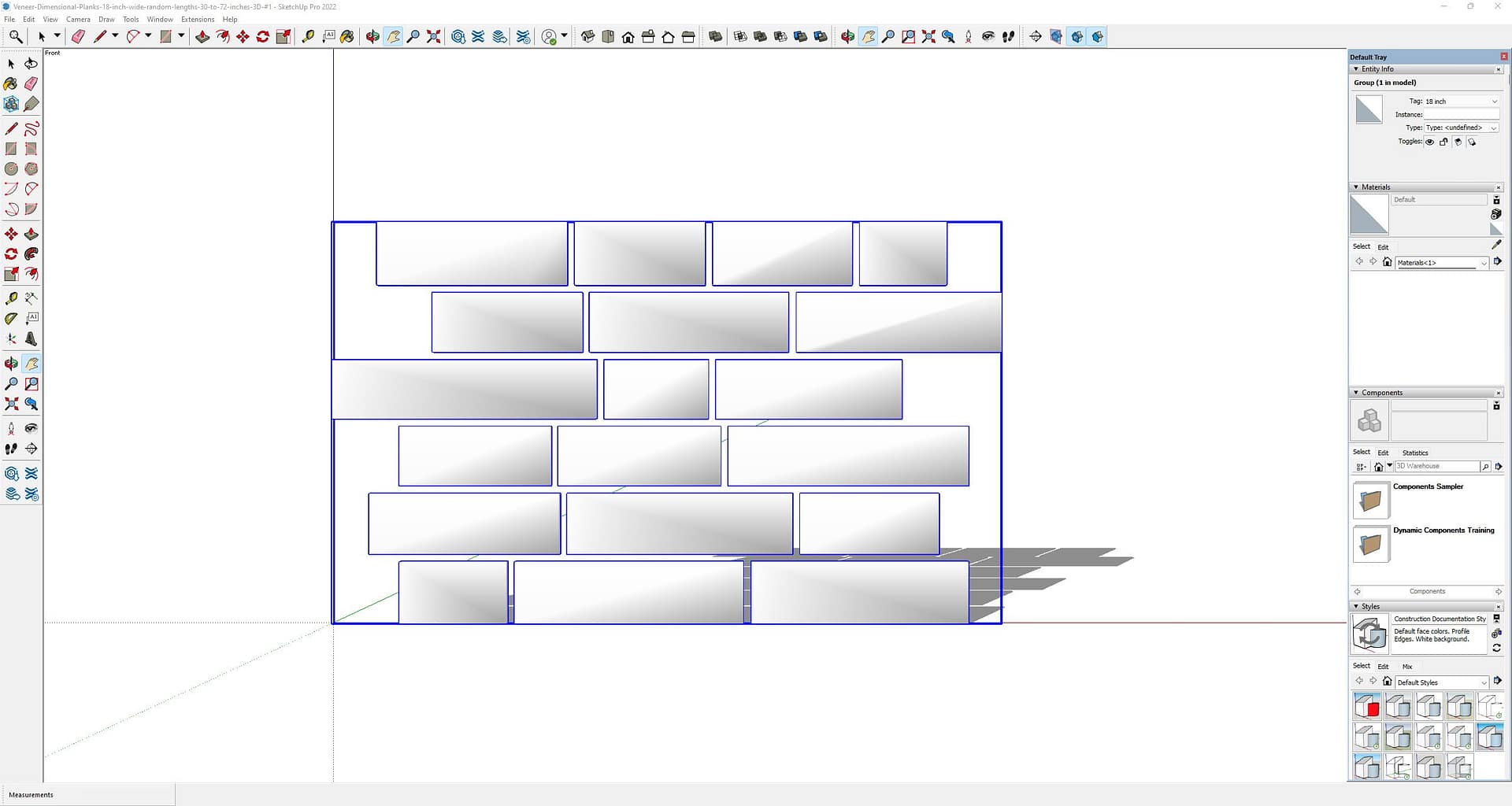Screen dimensions: 1512x806
Task: Select the Freehand tool in left toolbar
Action: pos(31,128)
